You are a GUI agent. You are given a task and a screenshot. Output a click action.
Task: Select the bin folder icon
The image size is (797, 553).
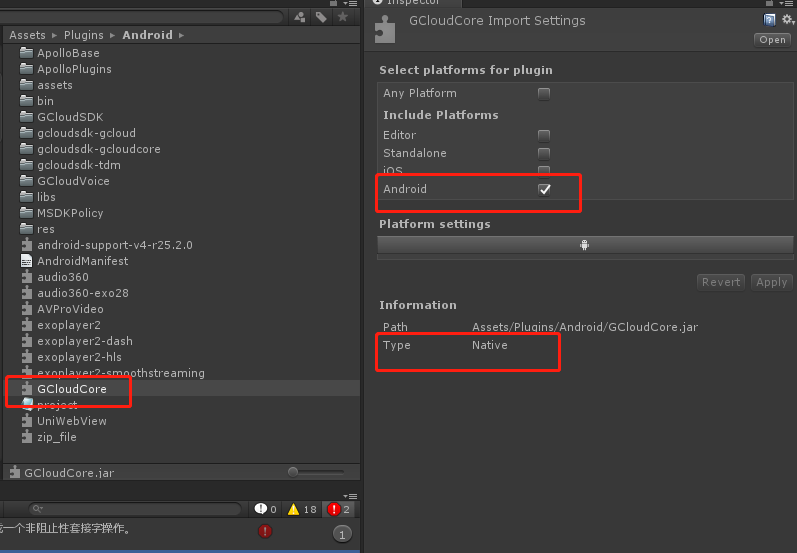point(26,101)
